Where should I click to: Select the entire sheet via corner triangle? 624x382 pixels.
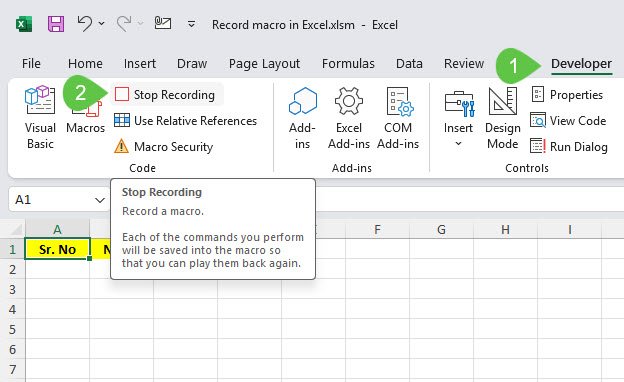click(x=15, y=230)
